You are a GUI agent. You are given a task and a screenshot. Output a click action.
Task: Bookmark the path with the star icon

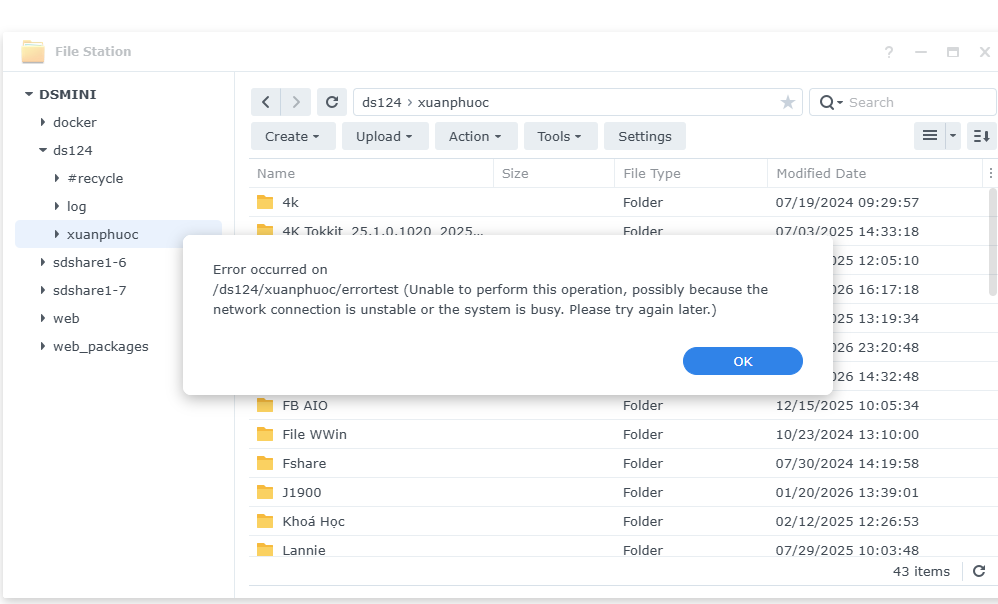(787, 102)
